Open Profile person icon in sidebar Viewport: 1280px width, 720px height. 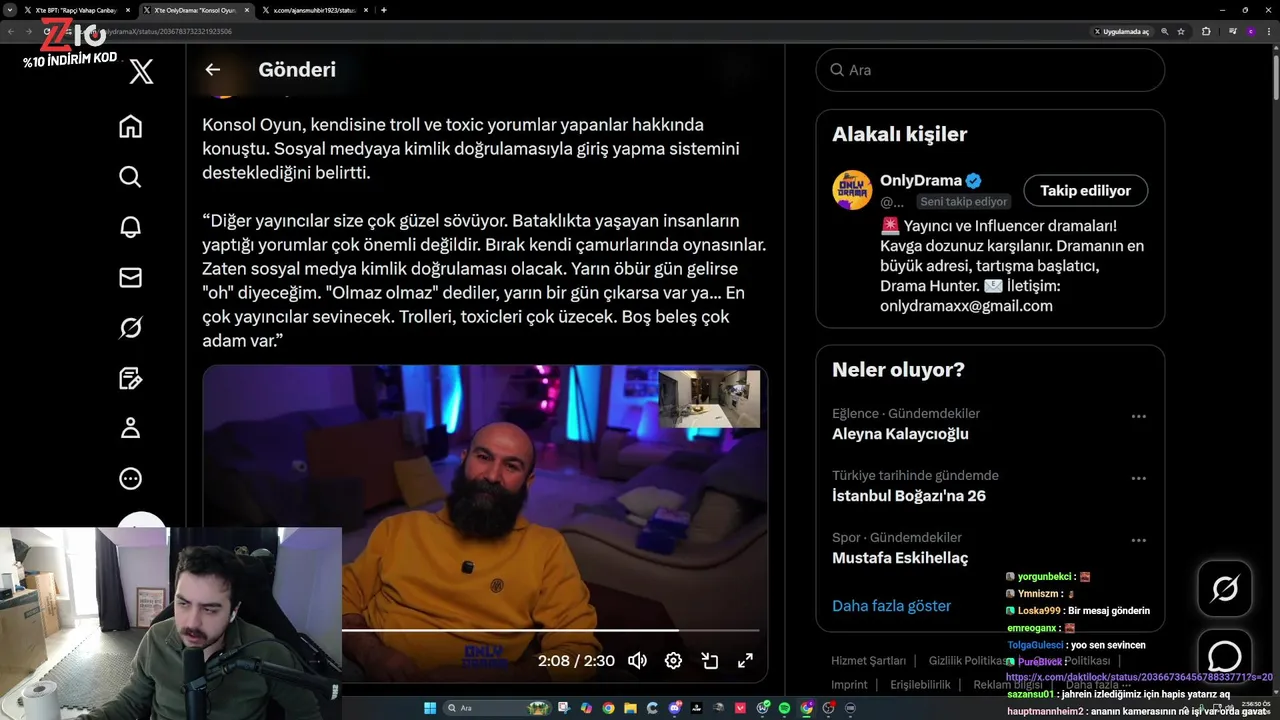(130, 428)
